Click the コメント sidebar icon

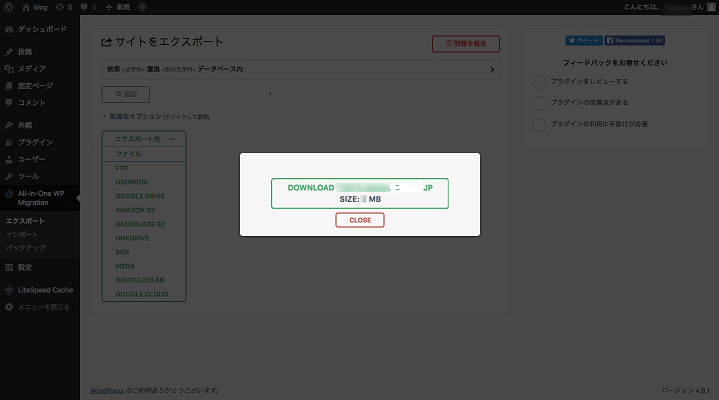(9, 103)
